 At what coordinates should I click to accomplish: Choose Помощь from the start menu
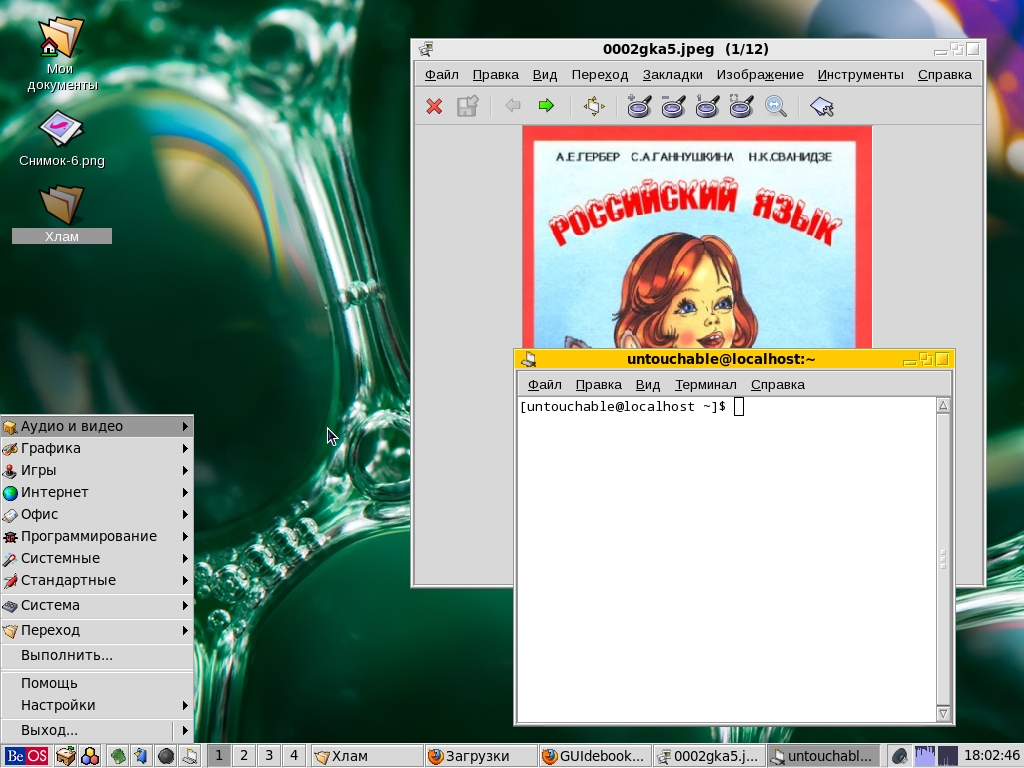pyautogui.click(x=97, y=683)
